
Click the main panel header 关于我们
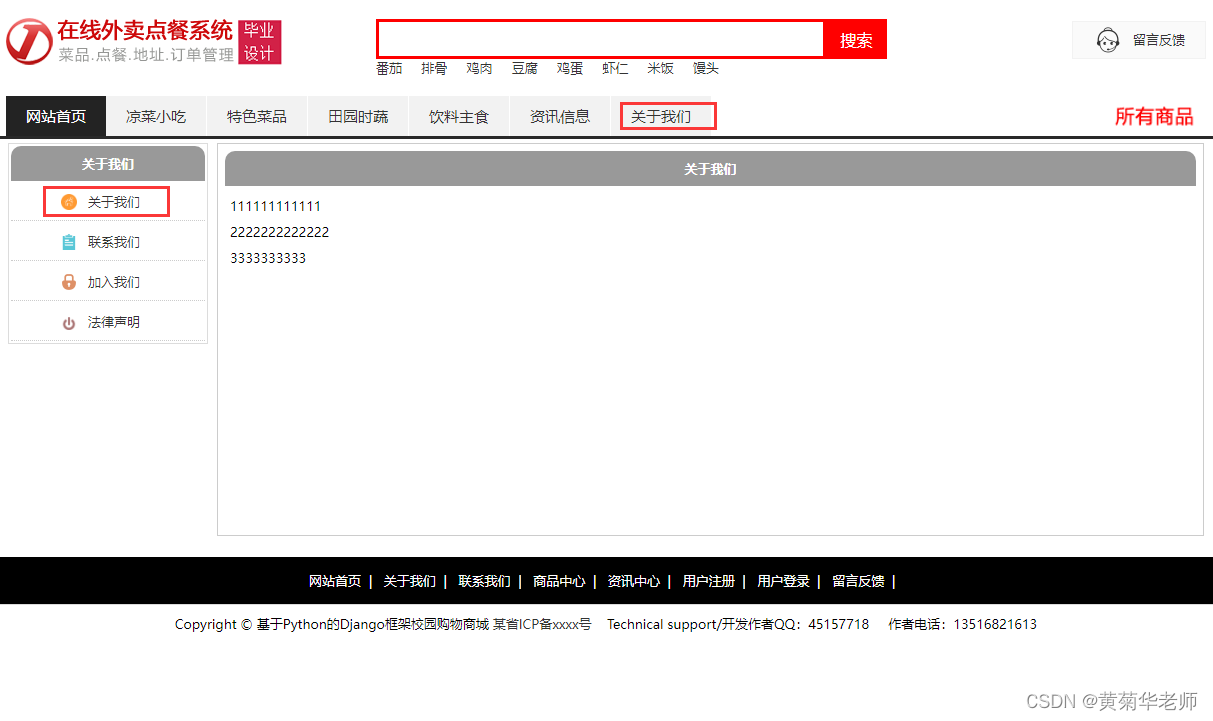710,169
